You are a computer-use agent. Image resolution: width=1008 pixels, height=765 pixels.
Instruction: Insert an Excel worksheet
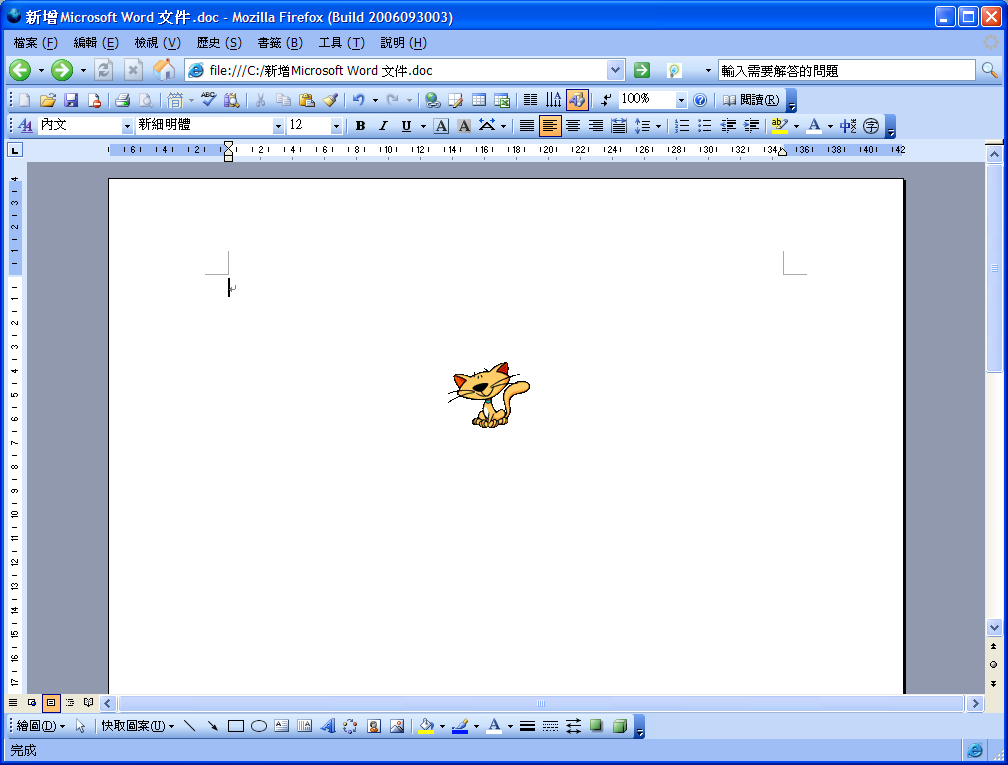click(x=502, y=100)
